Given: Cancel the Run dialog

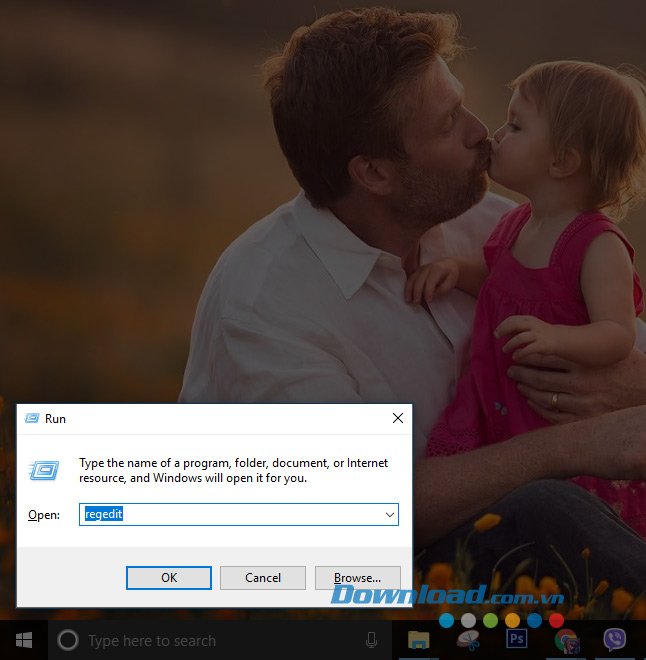Looking at the screenshot, I should coord(263,577).
